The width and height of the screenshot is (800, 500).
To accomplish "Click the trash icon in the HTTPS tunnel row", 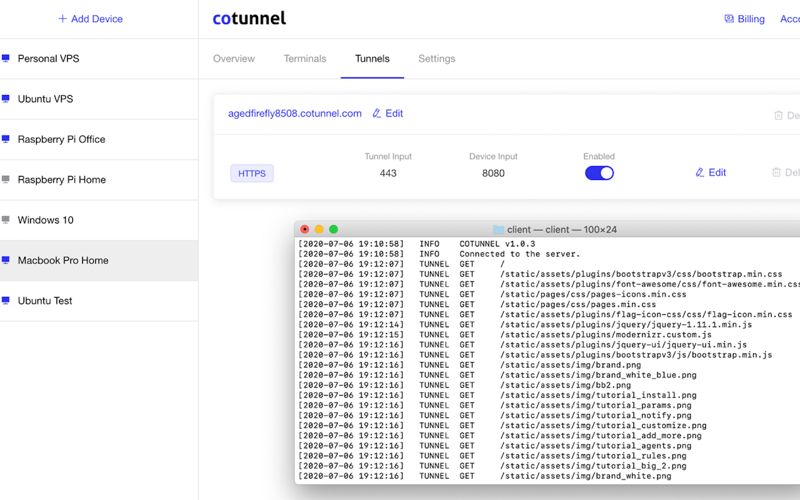I will point(777,172).
